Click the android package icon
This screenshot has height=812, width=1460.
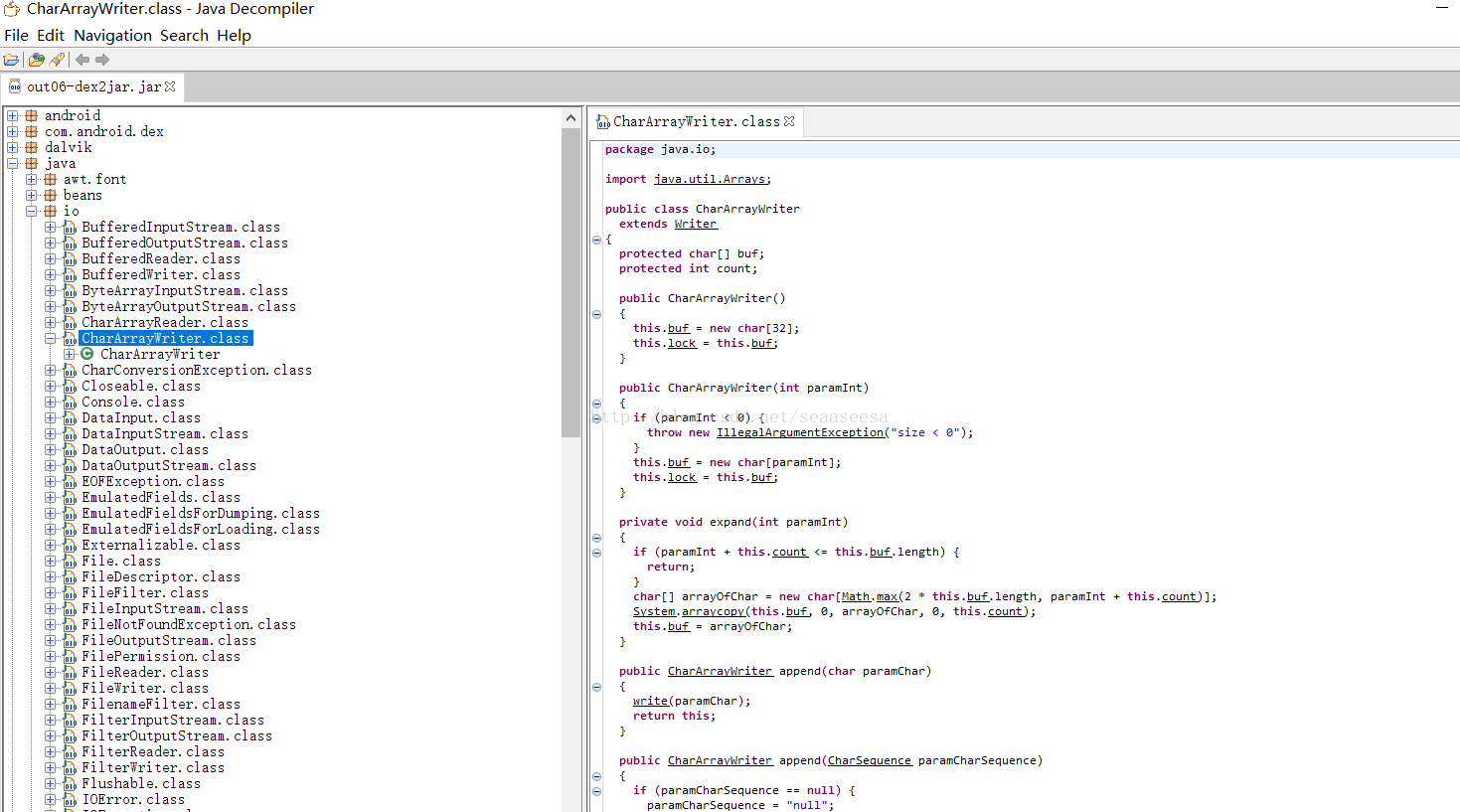pyautogui.click(x=31, y=115)
